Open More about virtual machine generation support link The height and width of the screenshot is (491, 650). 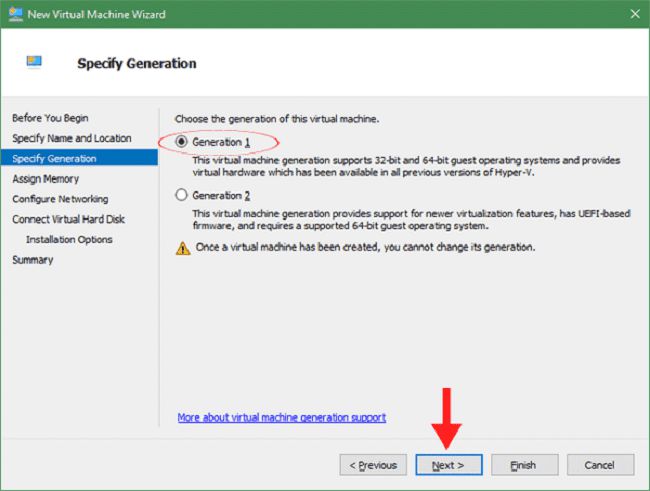click(281, 417)
